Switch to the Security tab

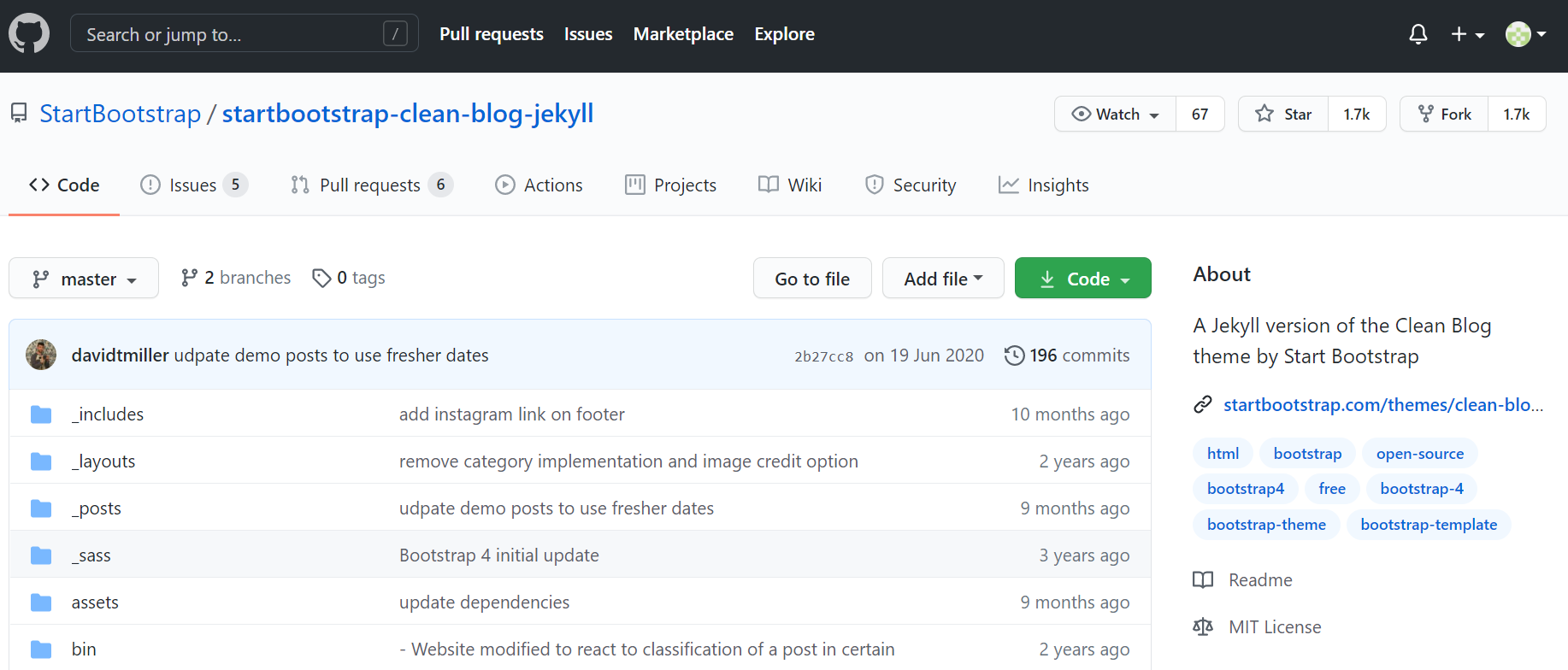(x=911, y=185)
